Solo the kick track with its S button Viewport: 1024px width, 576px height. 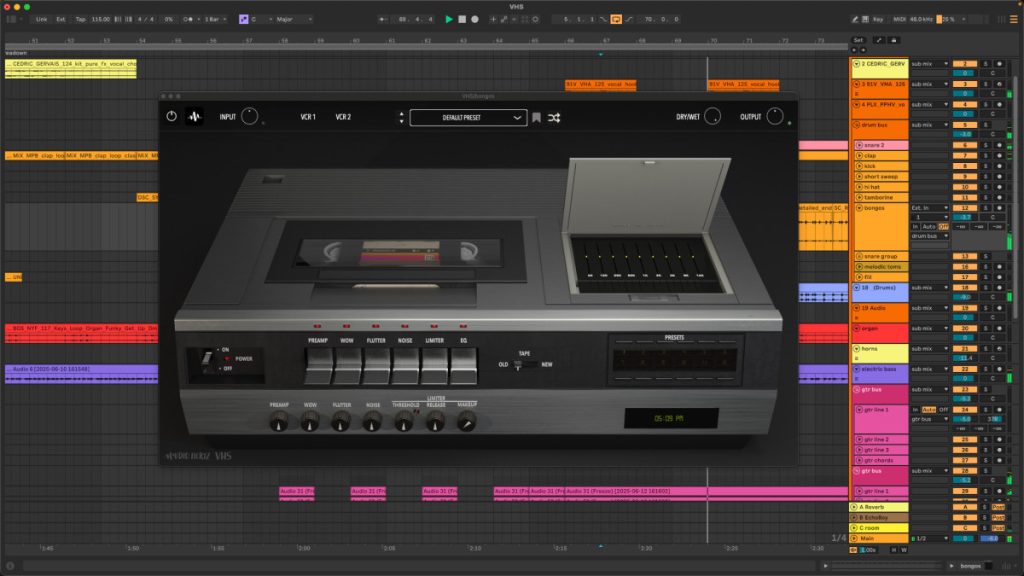pyautogui.click(x=985, y=166)
